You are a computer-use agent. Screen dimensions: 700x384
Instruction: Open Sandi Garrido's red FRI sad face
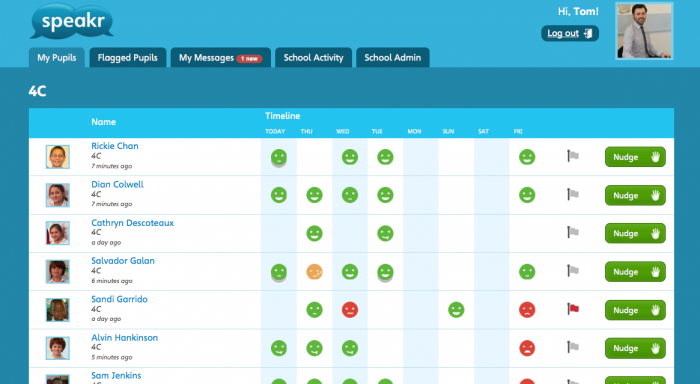(527, 310)
